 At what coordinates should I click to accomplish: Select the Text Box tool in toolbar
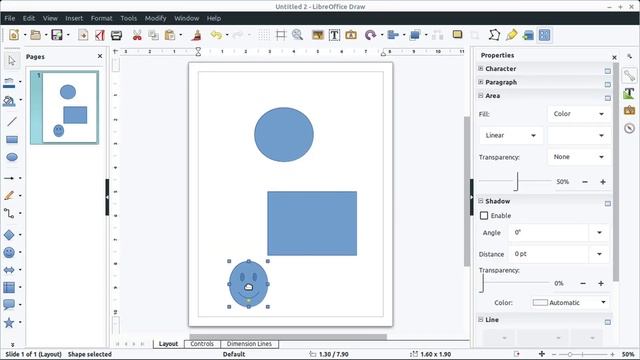pyautogui.click(x=334, y=35)
